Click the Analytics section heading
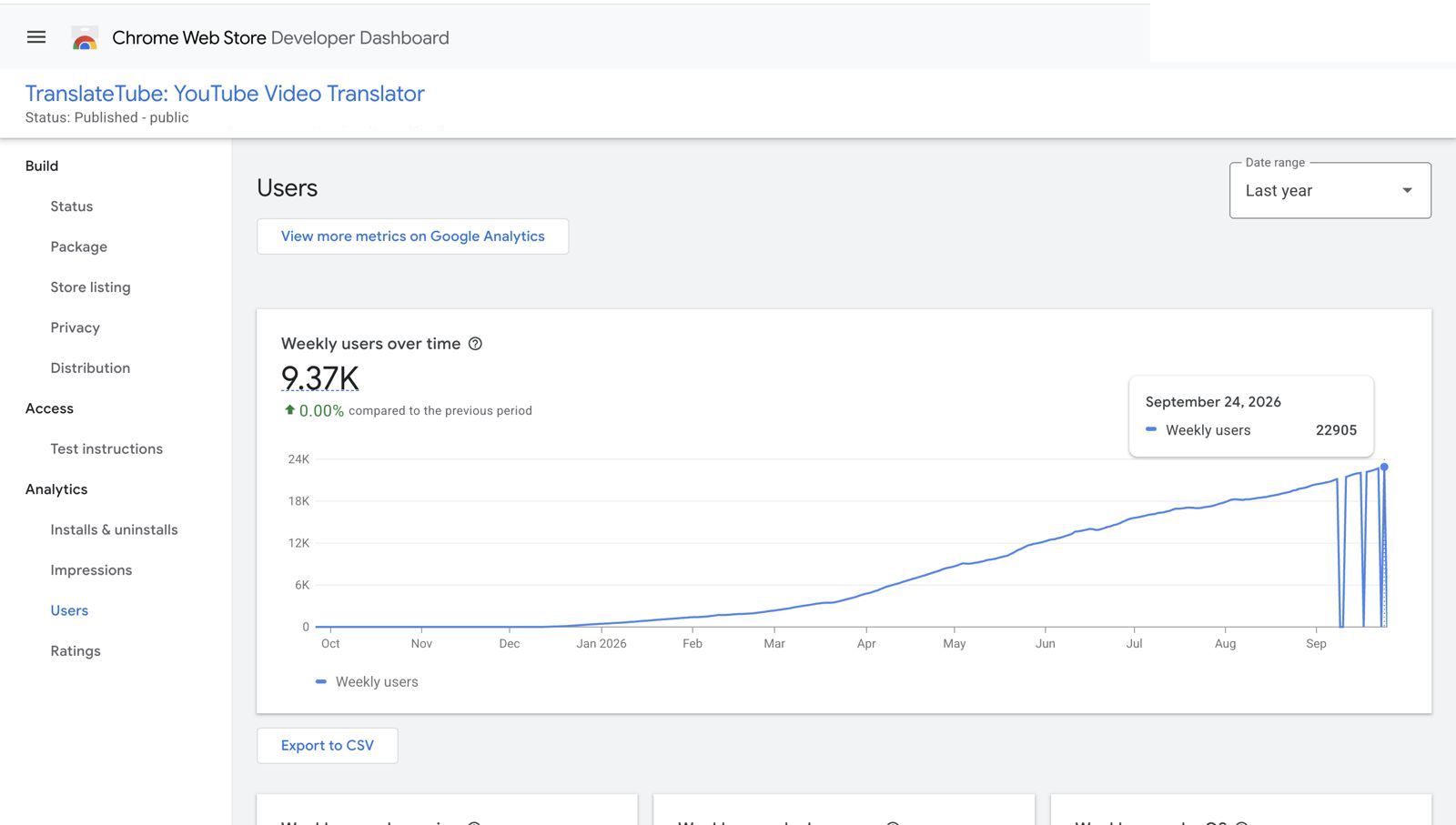The height and width of the screenshot is (825, 1456). [x=56, y=489]
